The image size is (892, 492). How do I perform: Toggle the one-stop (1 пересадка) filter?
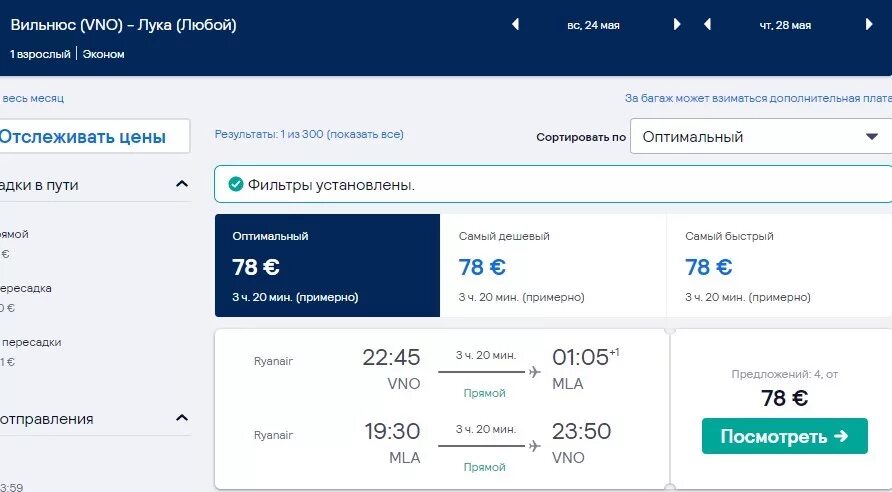(25, 288)
